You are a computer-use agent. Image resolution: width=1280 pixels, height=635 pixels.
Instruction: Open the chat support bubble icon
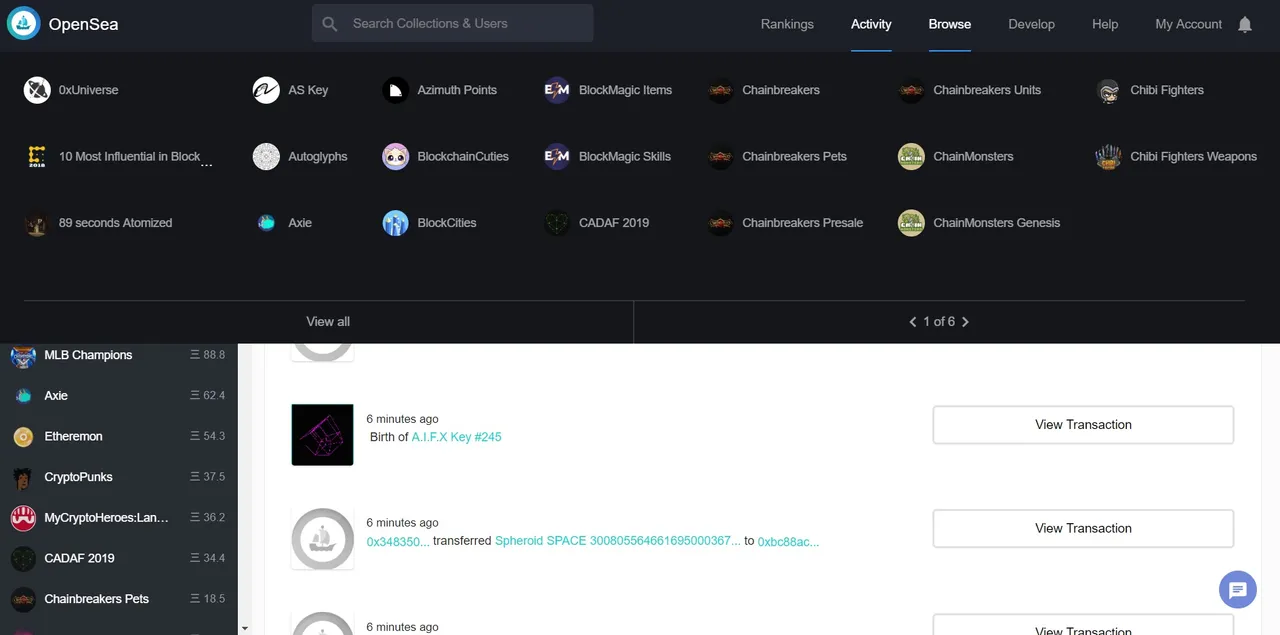click(1237, 589)
